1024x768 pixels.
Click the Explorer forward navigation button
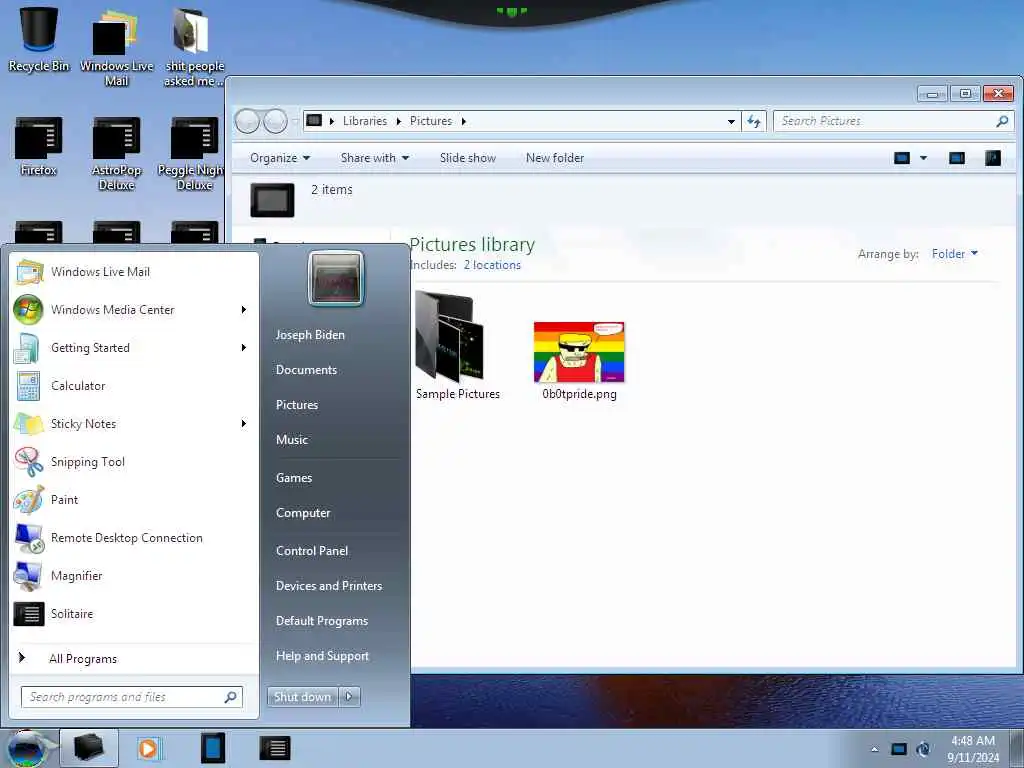pos(275,121)
